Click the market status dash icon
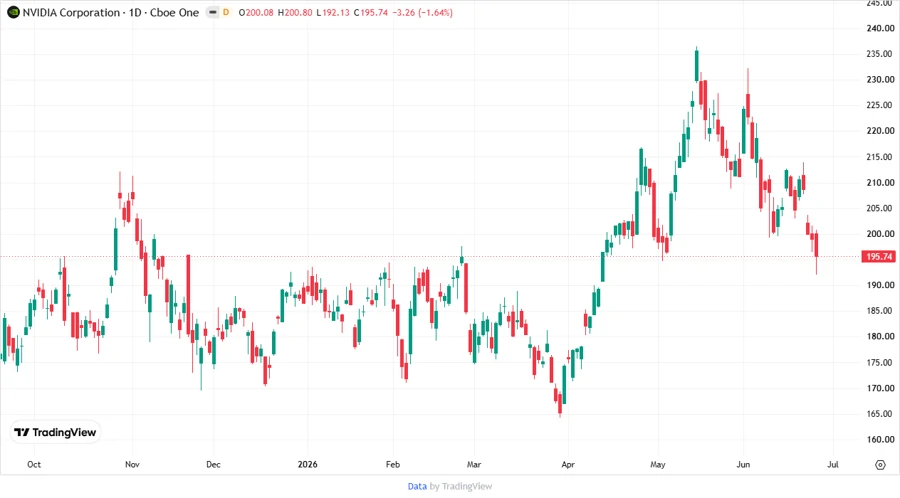 (212, 12)
